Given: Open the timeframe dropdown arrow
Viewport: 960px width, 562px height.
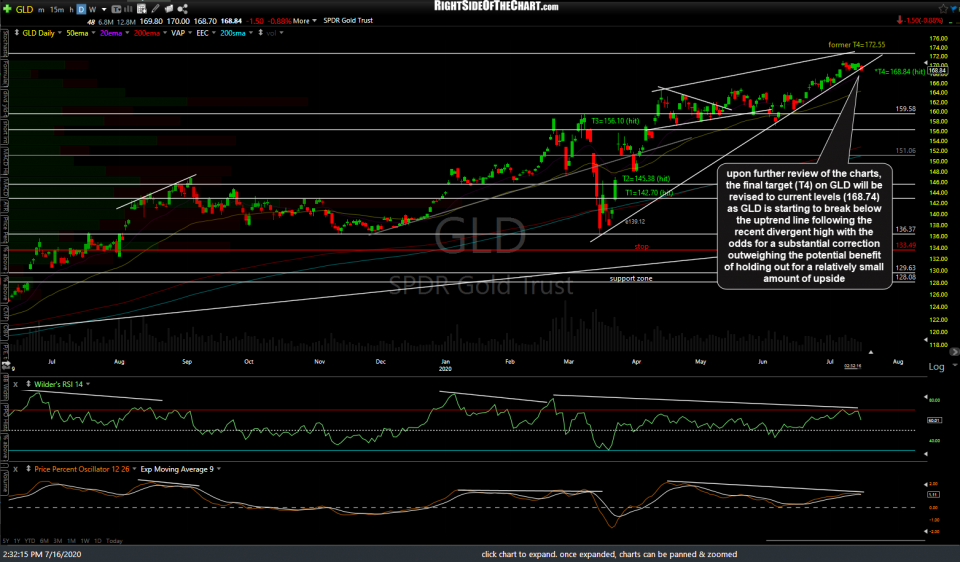Looking at the screenshot, I should tap(103, 9).
